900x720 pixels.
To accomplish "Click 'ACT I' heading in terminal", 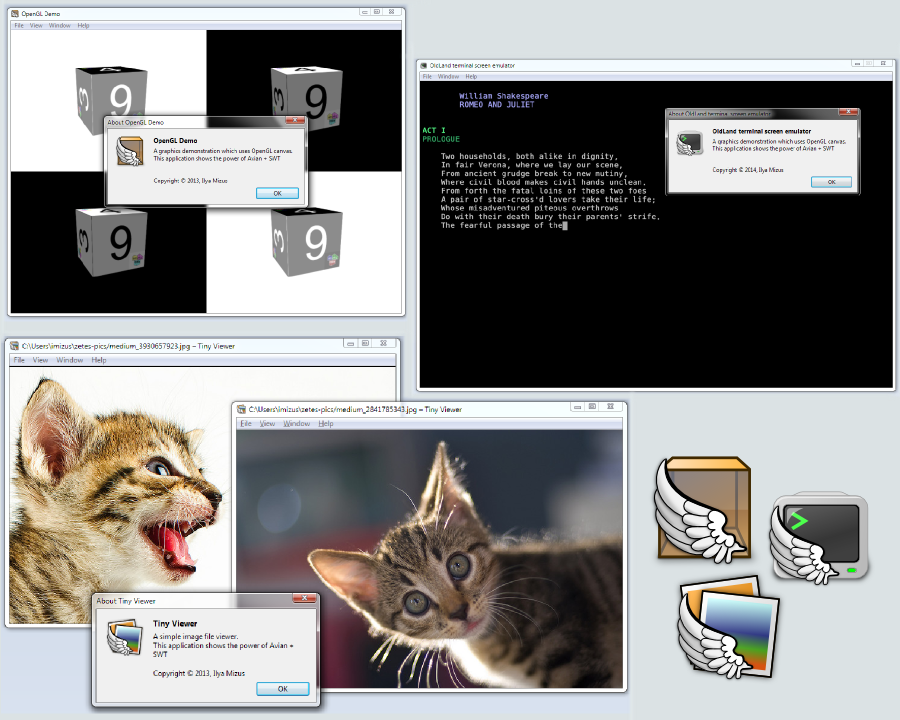I will pyautogui.click(x=434, y=130).
